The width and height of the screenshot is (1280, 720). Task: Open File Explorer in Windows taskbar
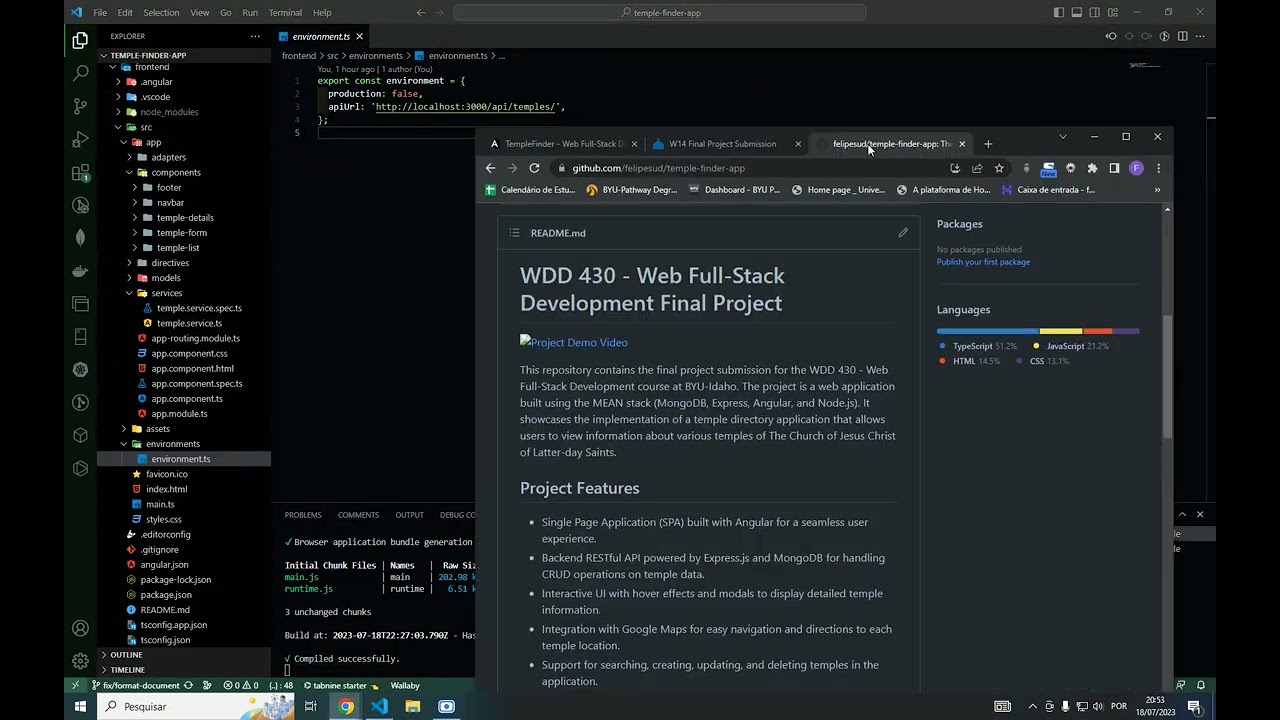click(x=412, y=706)
